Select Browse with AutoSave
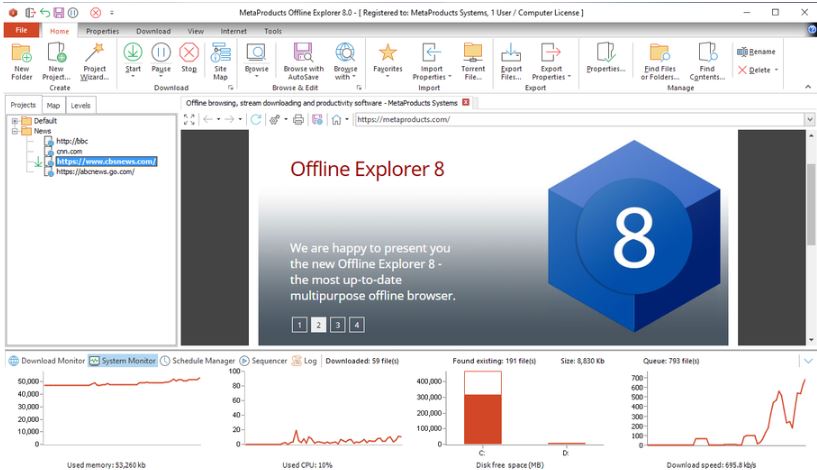 coord(303,61)
